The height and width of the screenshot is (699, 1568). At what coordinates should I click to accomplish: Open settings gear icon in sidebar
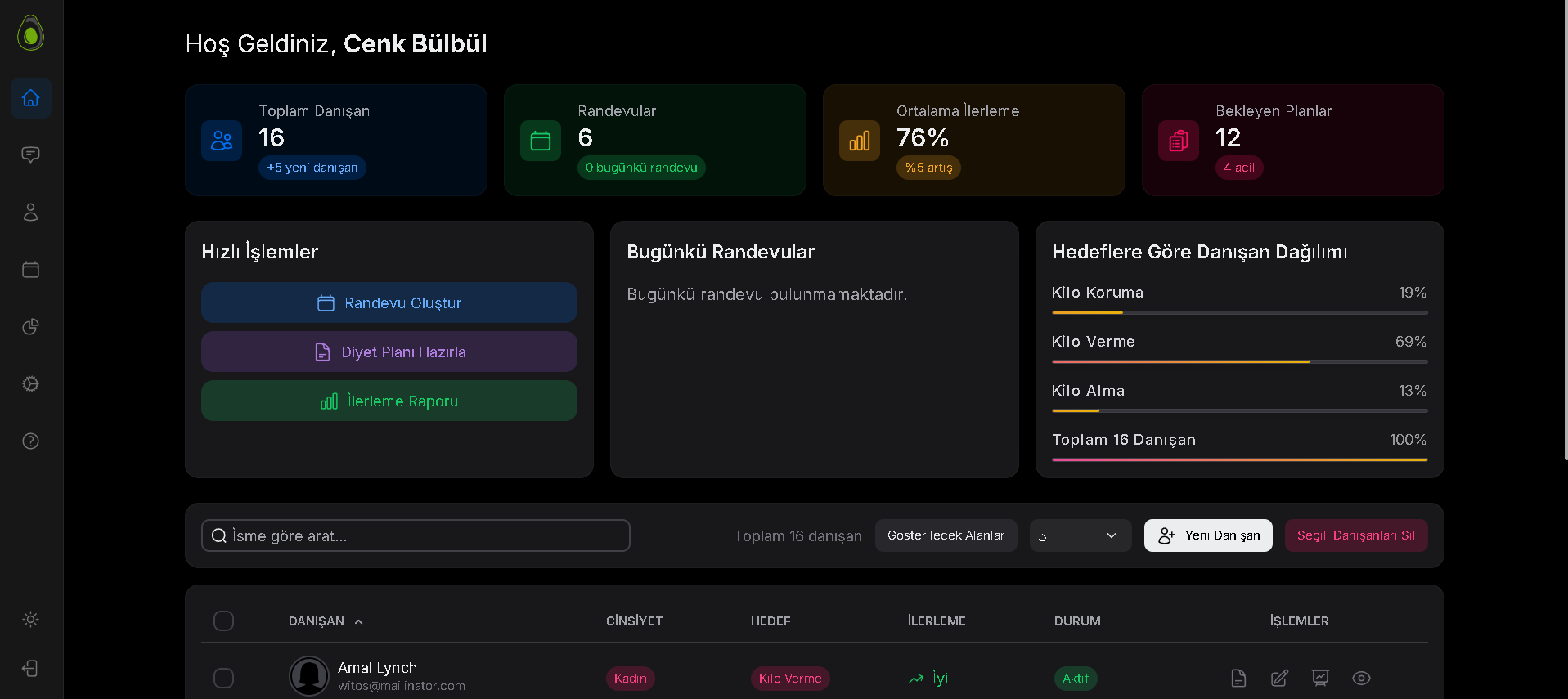(x=31, y=384)
